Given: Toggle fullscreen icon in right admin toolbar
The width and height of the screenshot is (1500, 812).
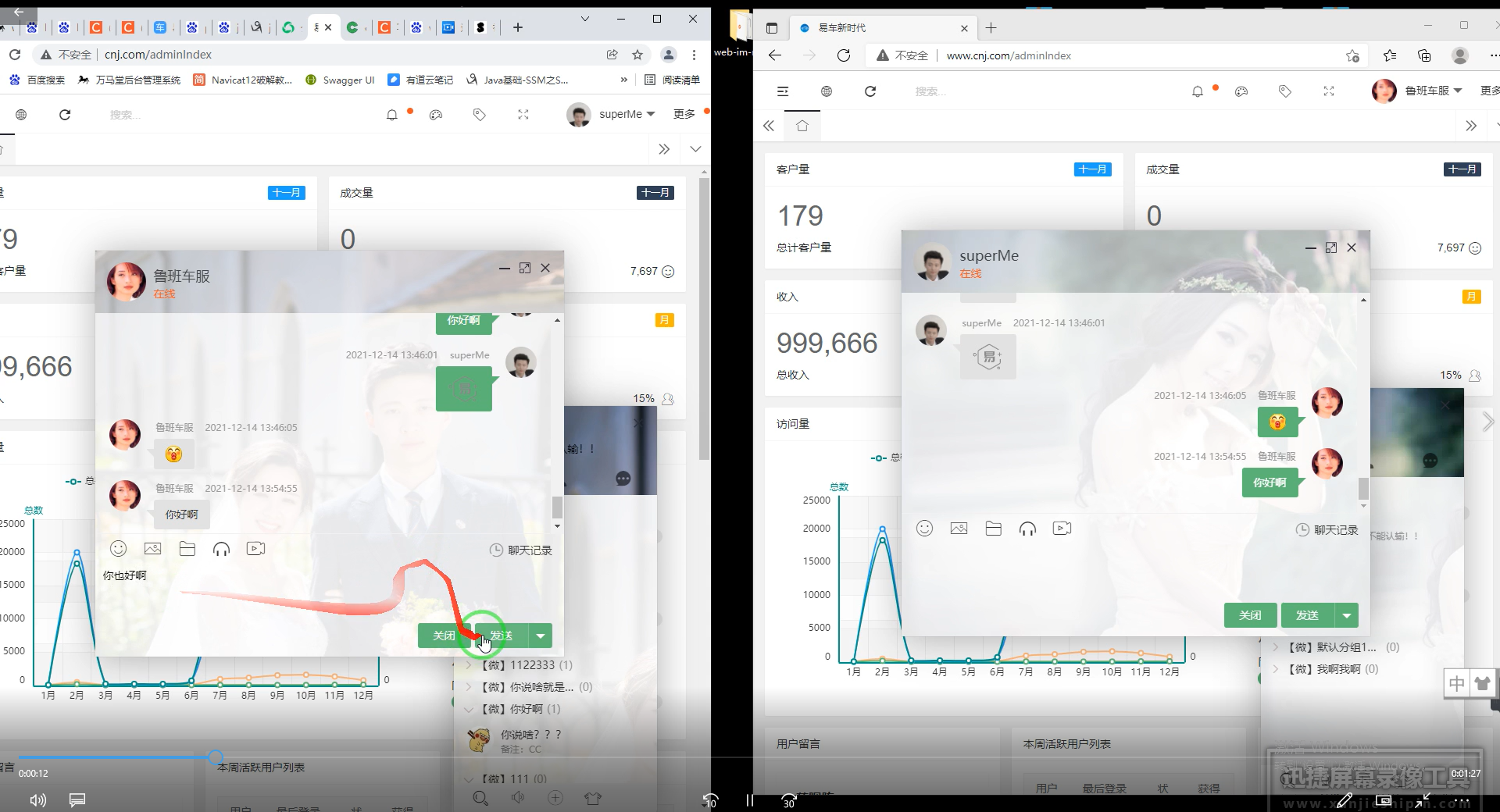Looking at the screenshot, I should (x=1328, y=91).
